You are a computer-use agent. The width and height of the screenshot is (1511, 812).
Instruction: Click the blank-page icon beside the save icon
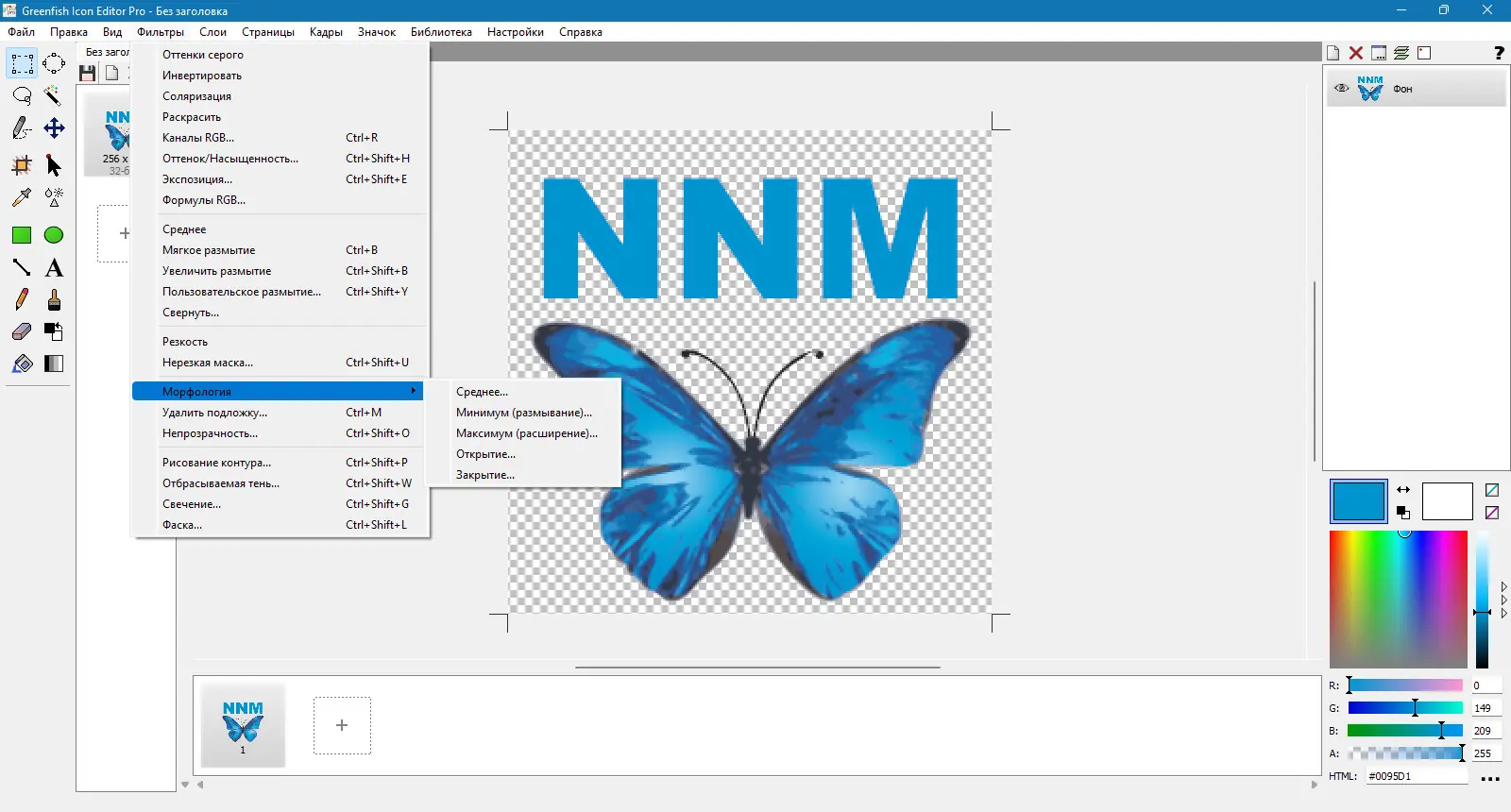[x=111, y=73]
